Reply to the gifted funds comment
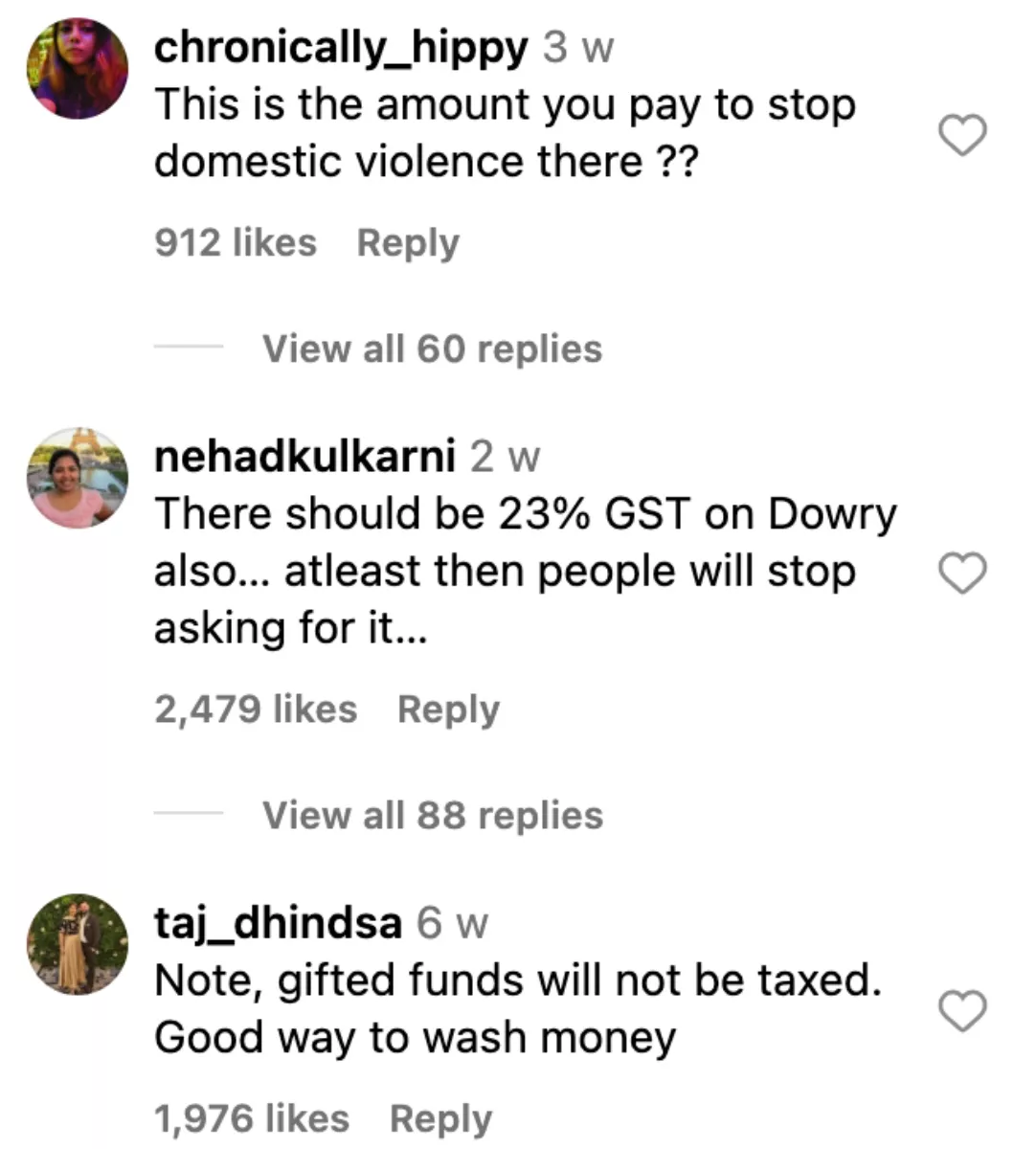This screenshot has height=1149, width=1036. (440, 1118)
